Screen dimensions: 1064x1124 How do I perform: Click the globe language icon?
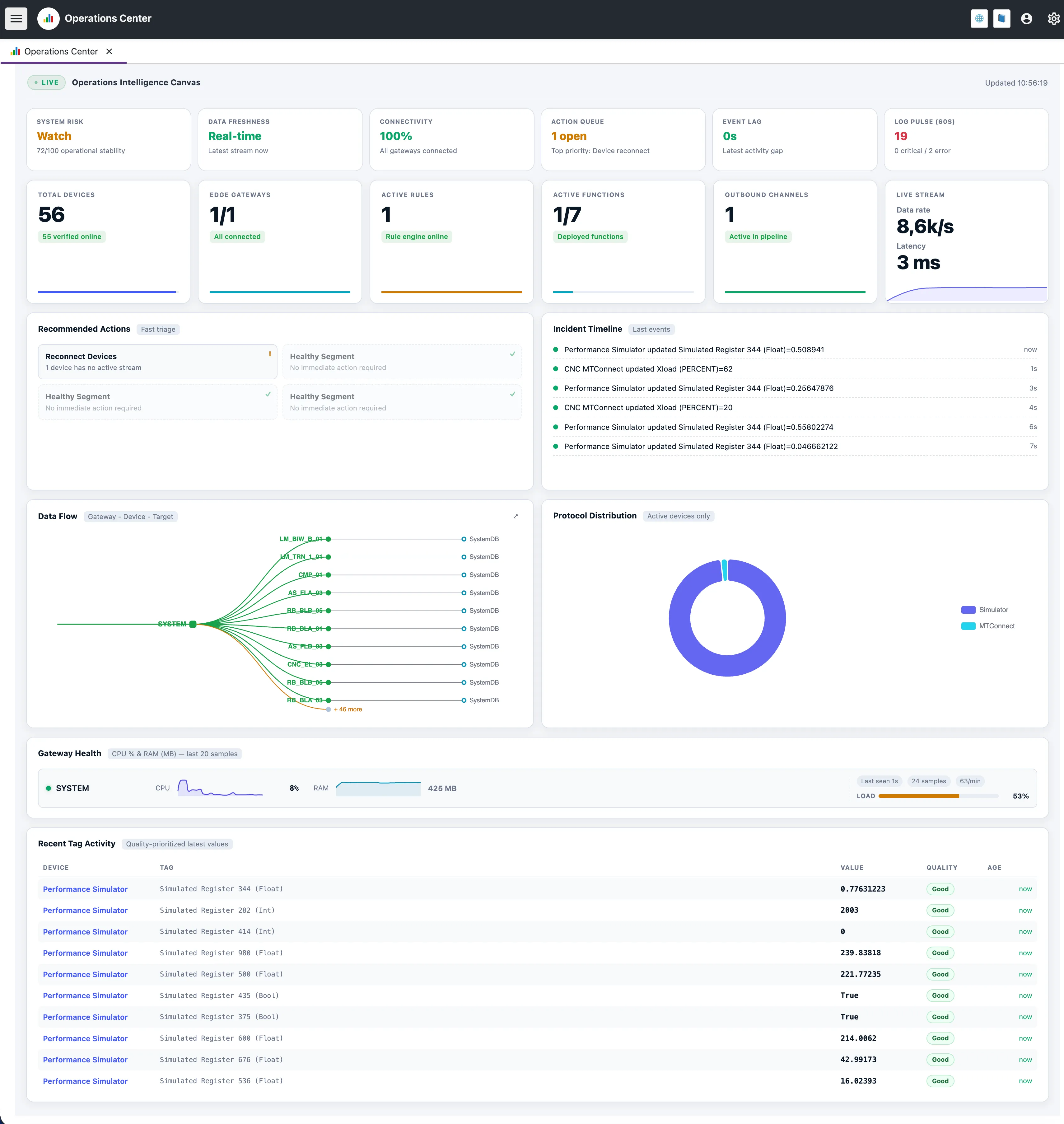pyautogui.click(x=979, y=19)
